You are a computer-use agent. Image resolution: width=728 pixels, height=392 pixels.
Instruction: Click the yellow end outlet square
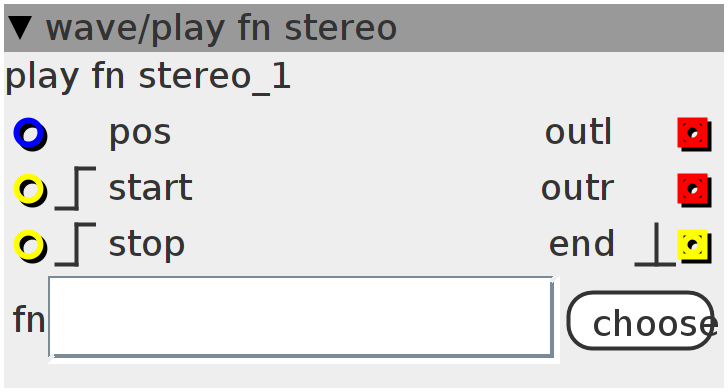pos(694,246)
